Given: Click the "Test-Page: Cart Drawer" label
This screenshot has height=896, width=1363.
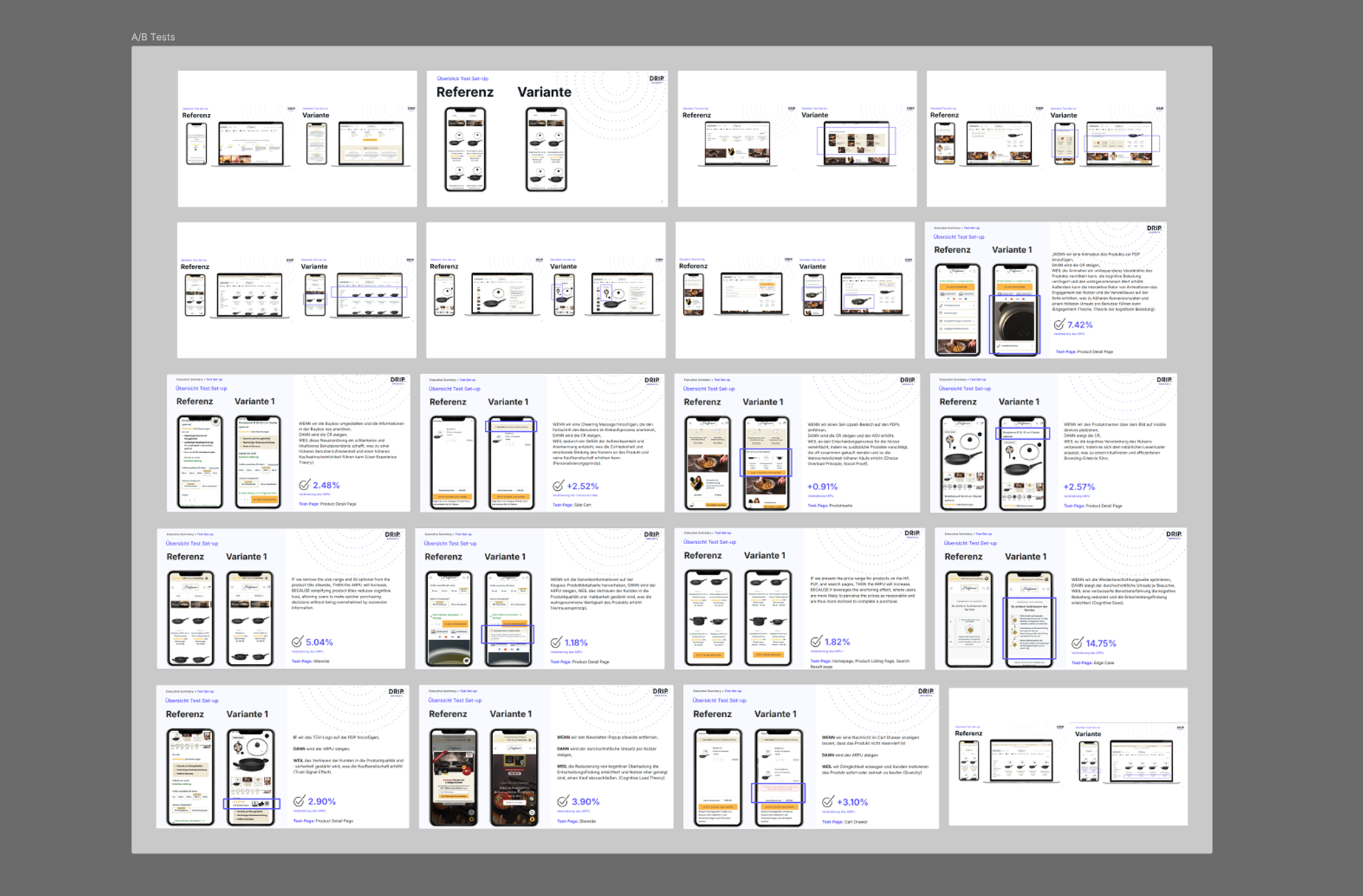Looking at the screenshot, I should pyautogui.click(x=844, y=821).
